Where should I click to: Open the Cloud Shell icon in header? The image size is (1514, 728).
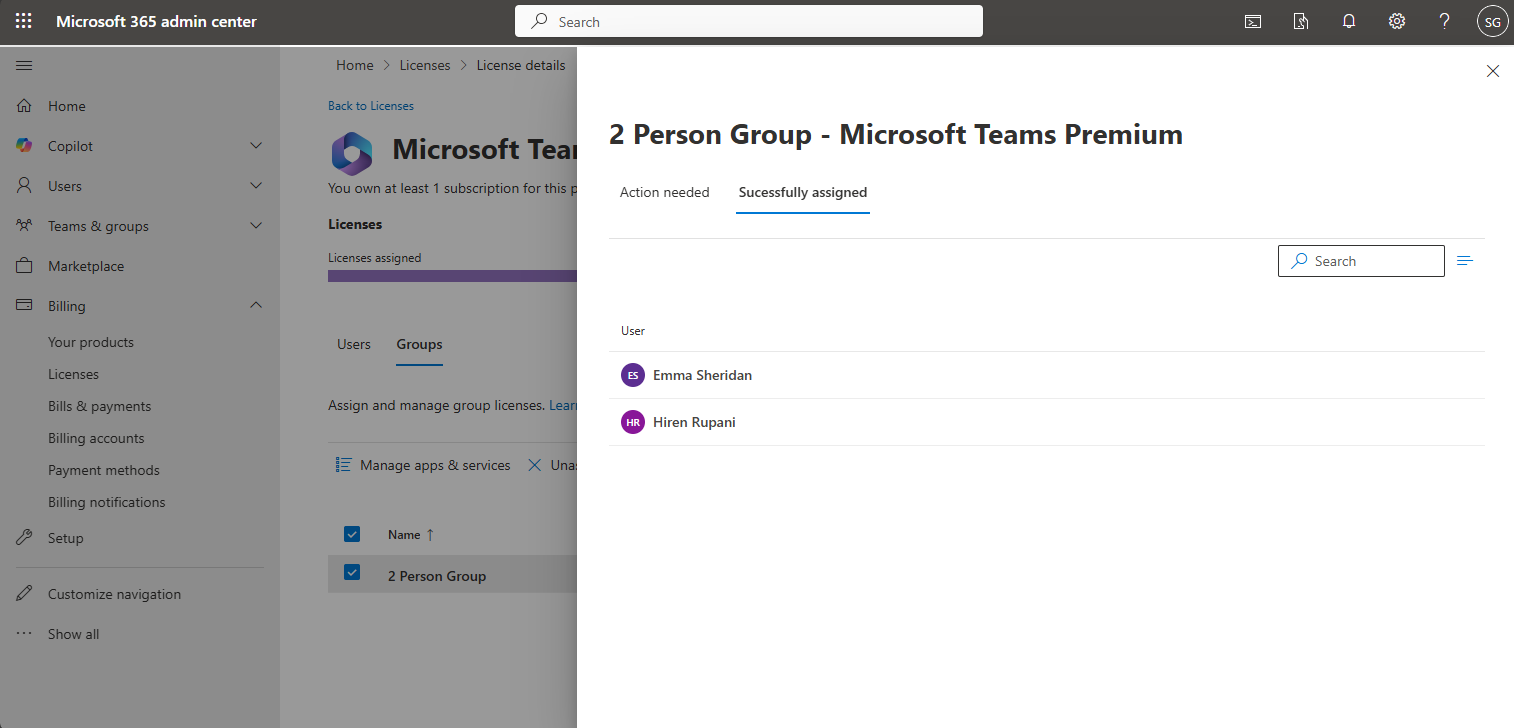pos(1252,21)
